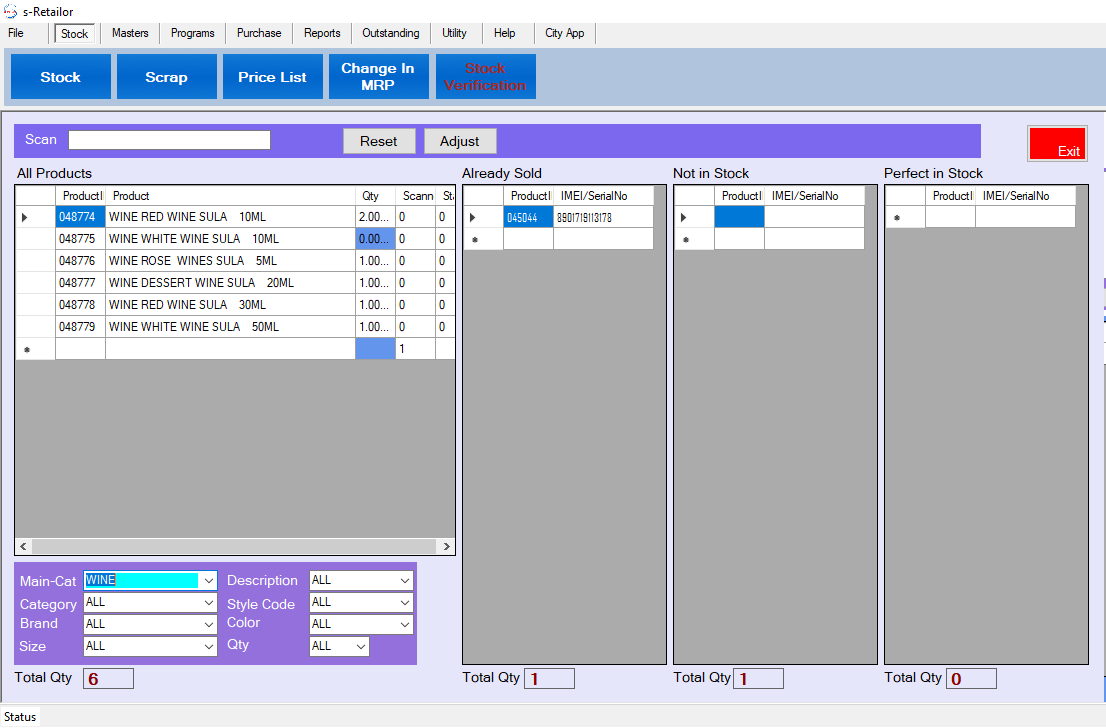Viewport: 1106px width, 728px height.
Task: Click the blue Stock toolbar button
Action: [x=60, y=77]
